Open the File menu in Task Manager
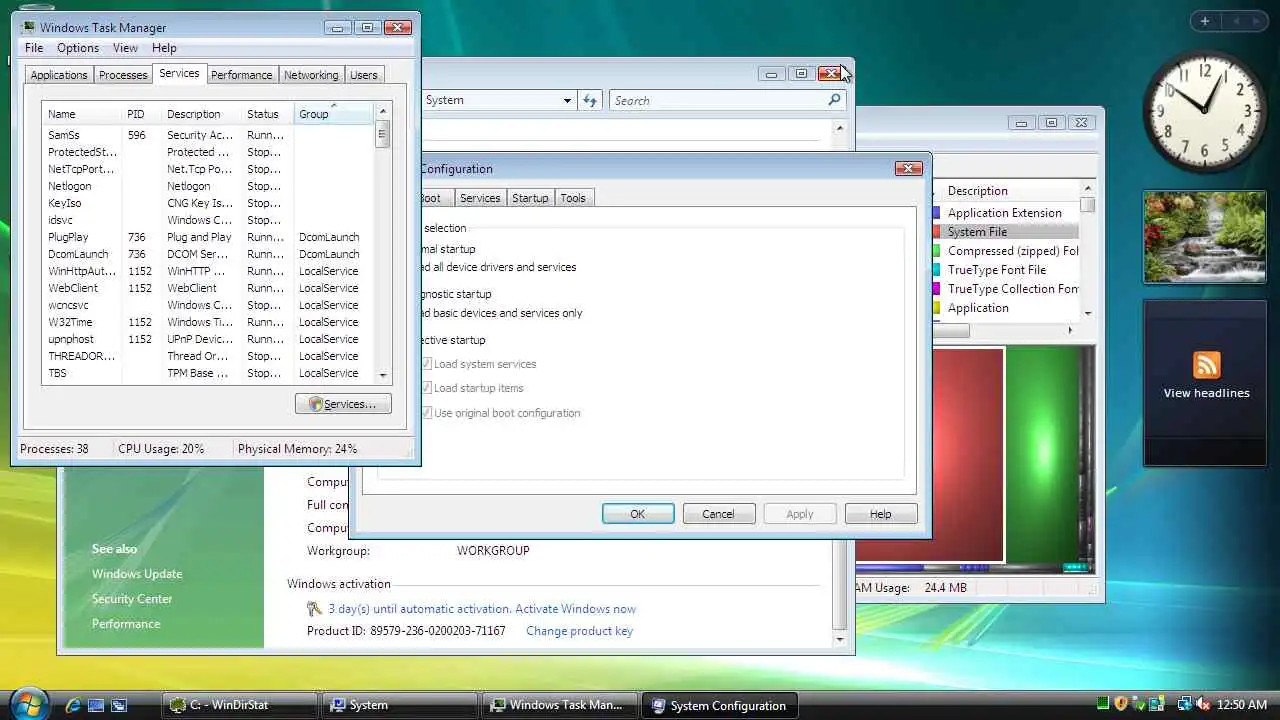 point(34,48)
